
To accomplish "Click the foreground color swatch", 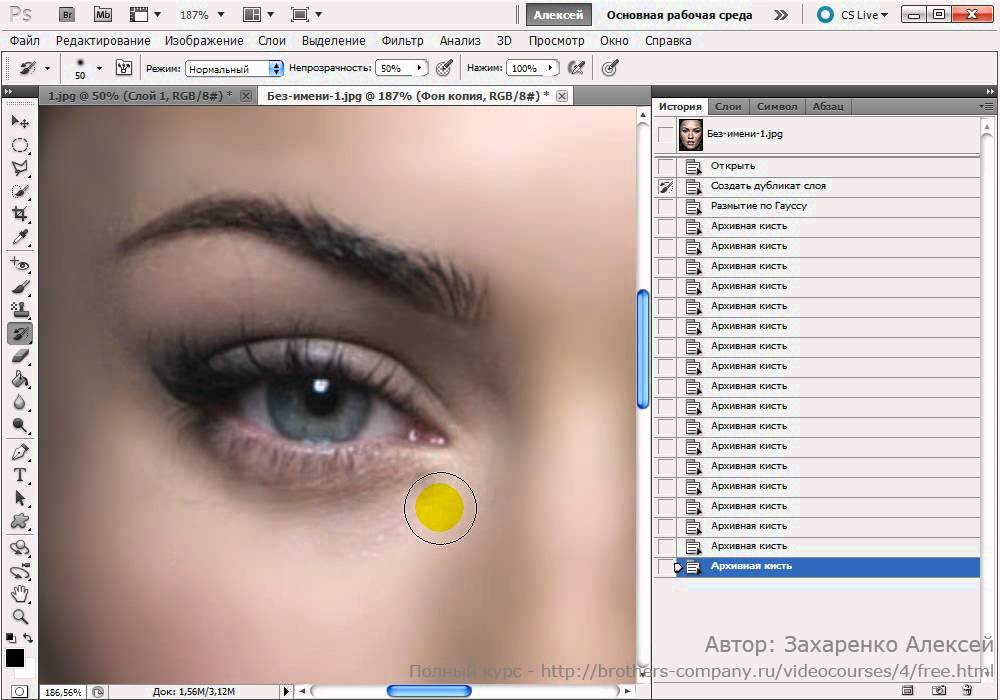I will (15, 658).
